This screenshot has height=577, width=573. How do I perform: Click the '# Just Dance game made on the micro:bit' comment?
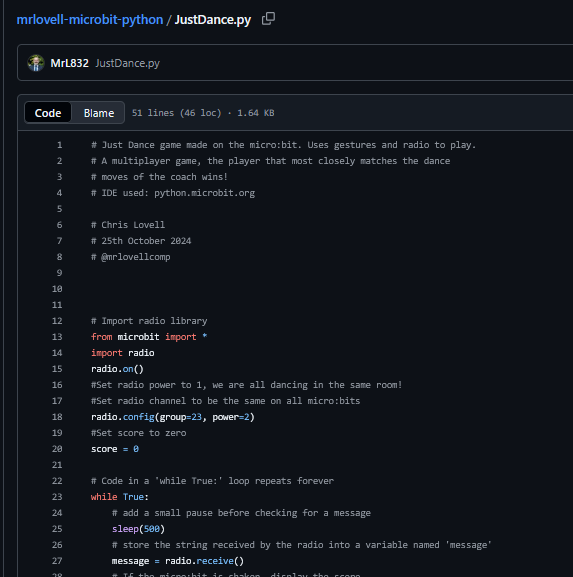[x=283, y=145]
